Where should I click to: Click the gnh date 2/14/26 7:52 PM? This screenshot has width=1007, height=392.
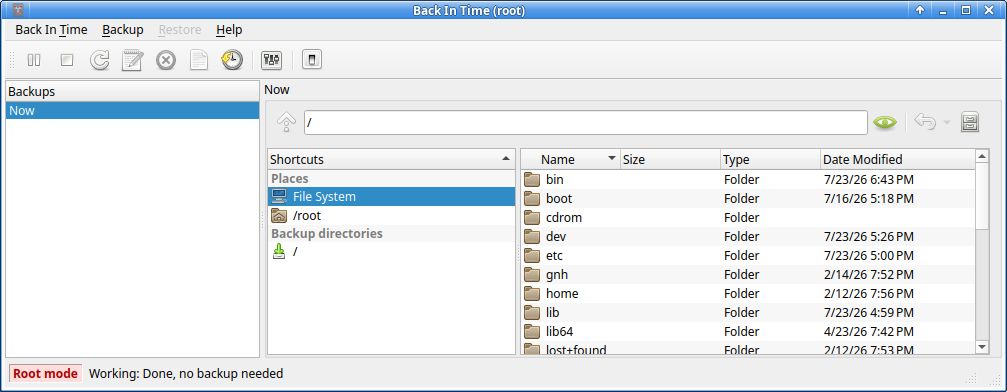tap(868, 274)
